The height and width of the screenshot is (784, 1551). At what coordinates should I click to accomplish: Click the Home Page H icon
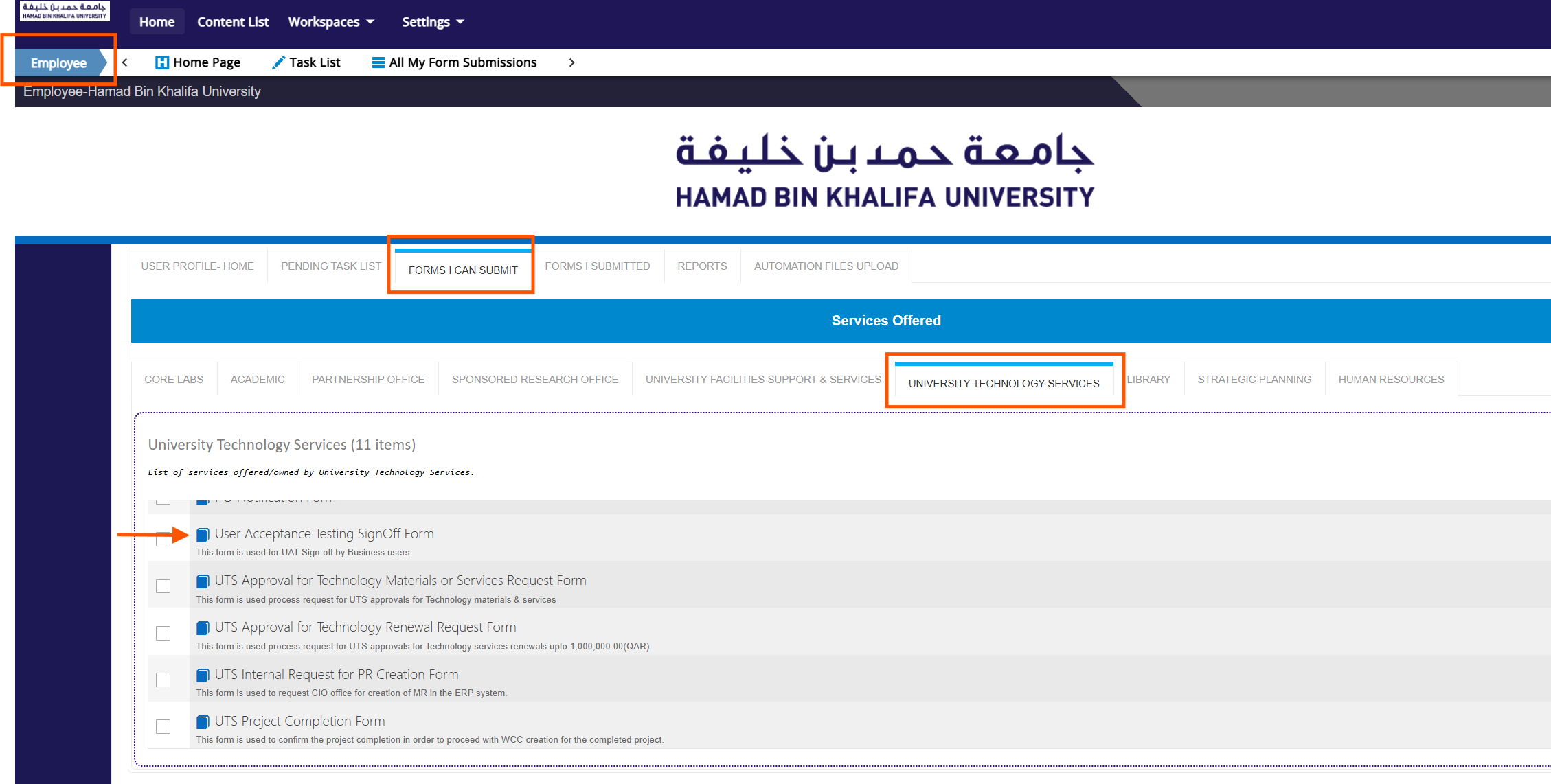pyautogui.click(x=162, y=62)
